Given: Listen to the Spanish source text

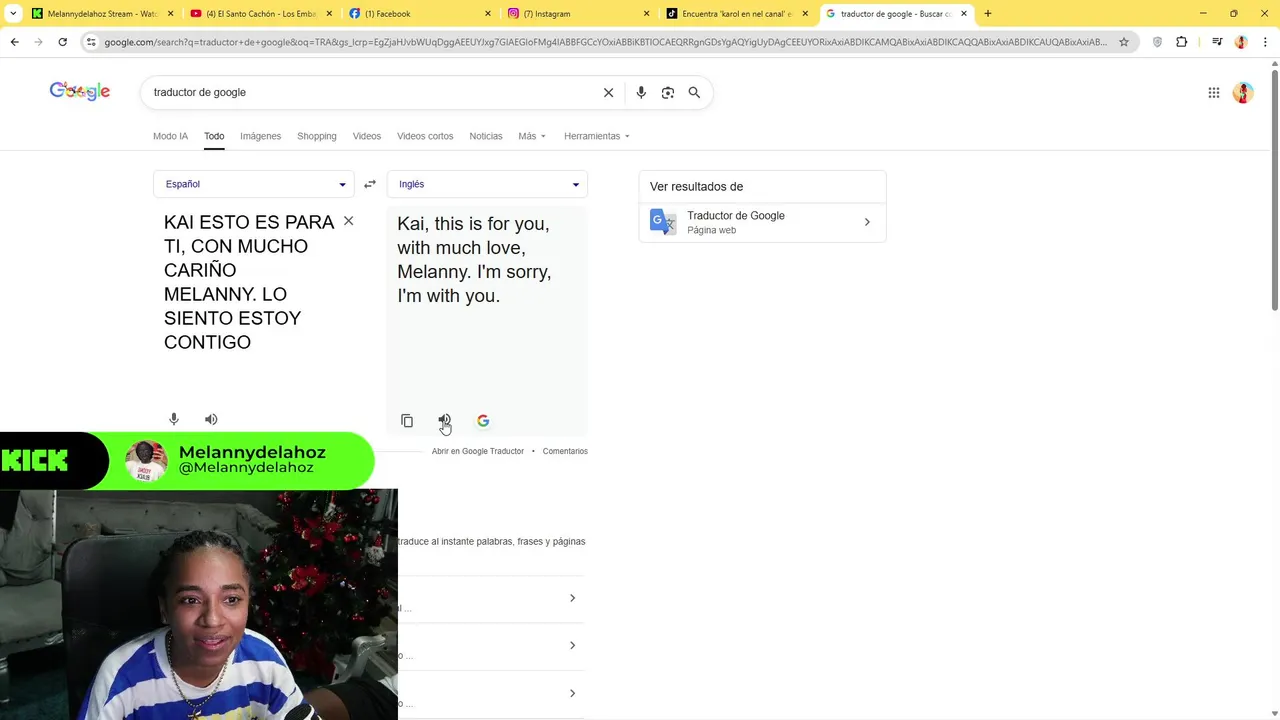Looking at the screenshot, I should click(211, 419).
